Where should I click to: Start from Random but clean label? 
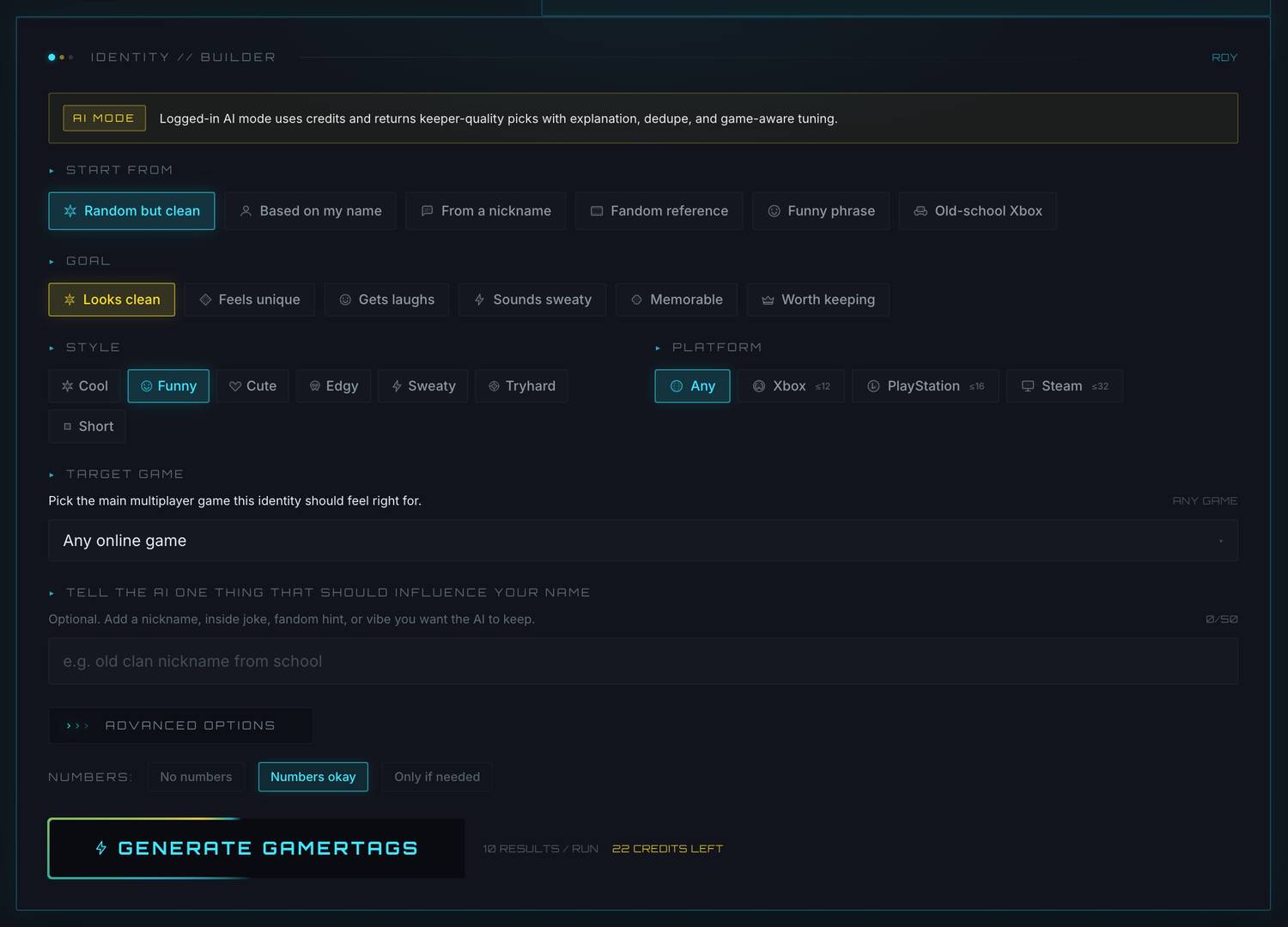tap(142, 211)
